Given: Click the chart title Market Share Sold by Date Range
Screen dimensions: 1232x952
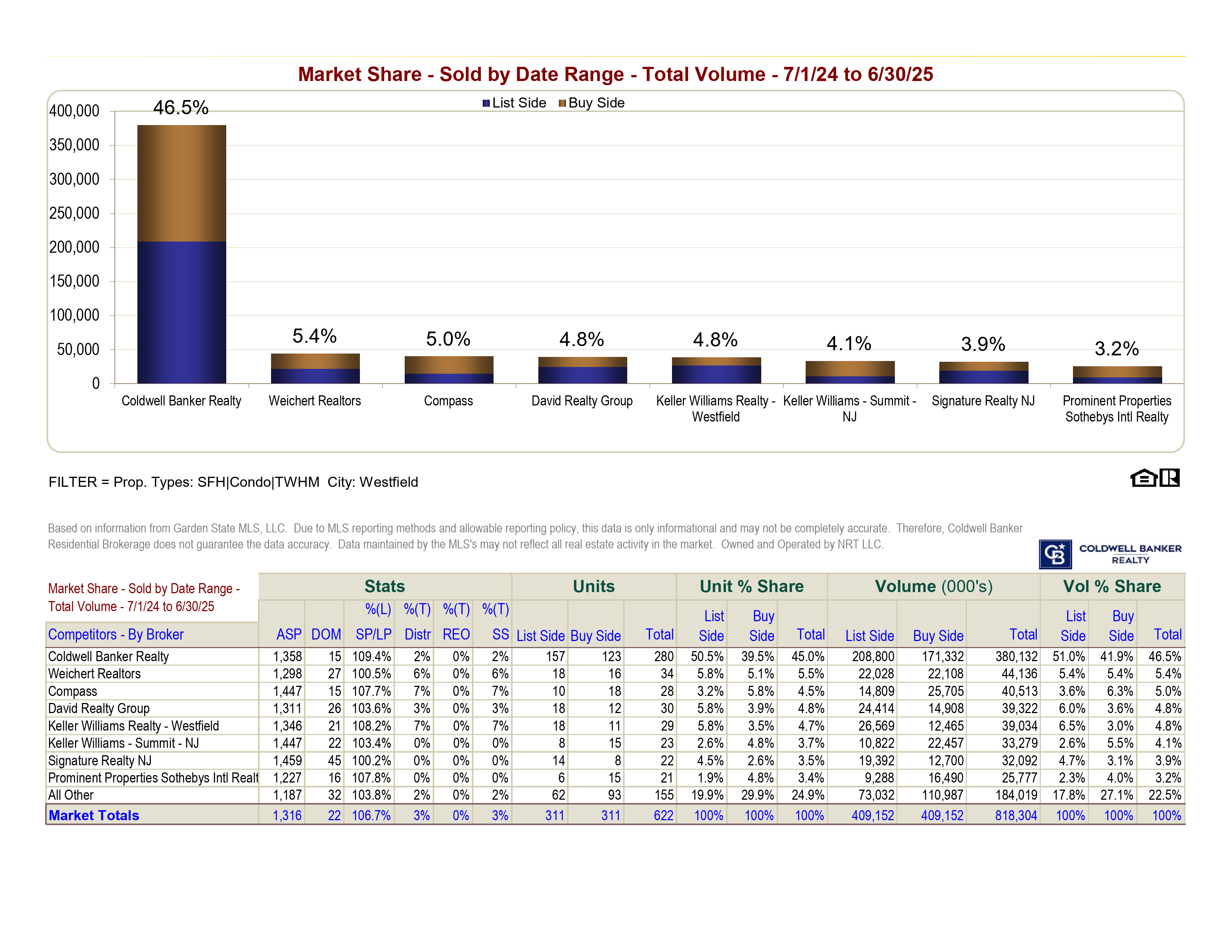Looking at the screenshot, I should [x=615, y=74].
